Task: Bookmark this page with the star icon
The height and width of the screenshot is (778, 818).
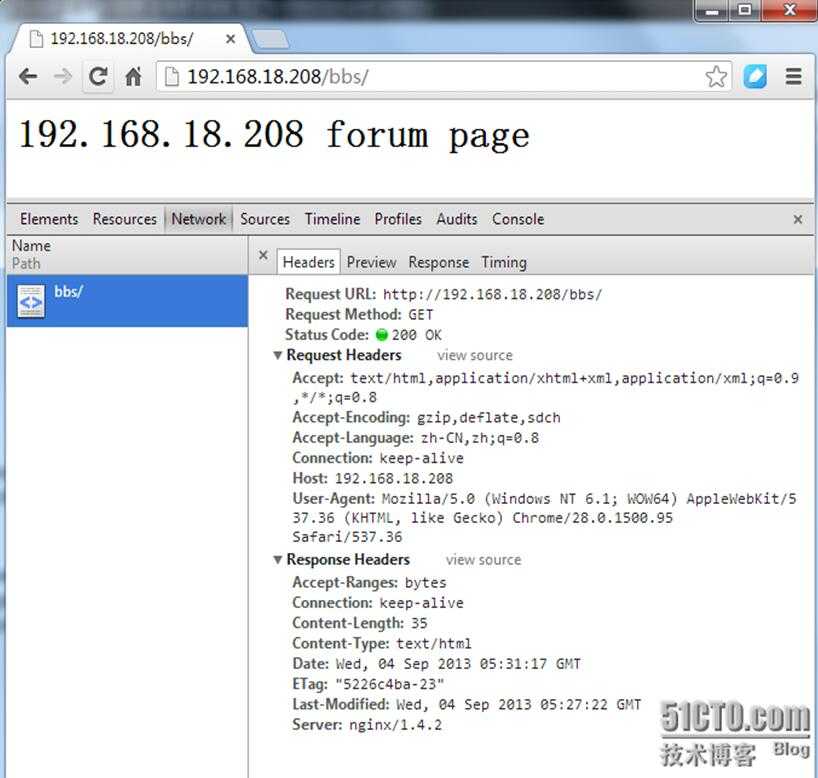Action: tap(716, 77)
